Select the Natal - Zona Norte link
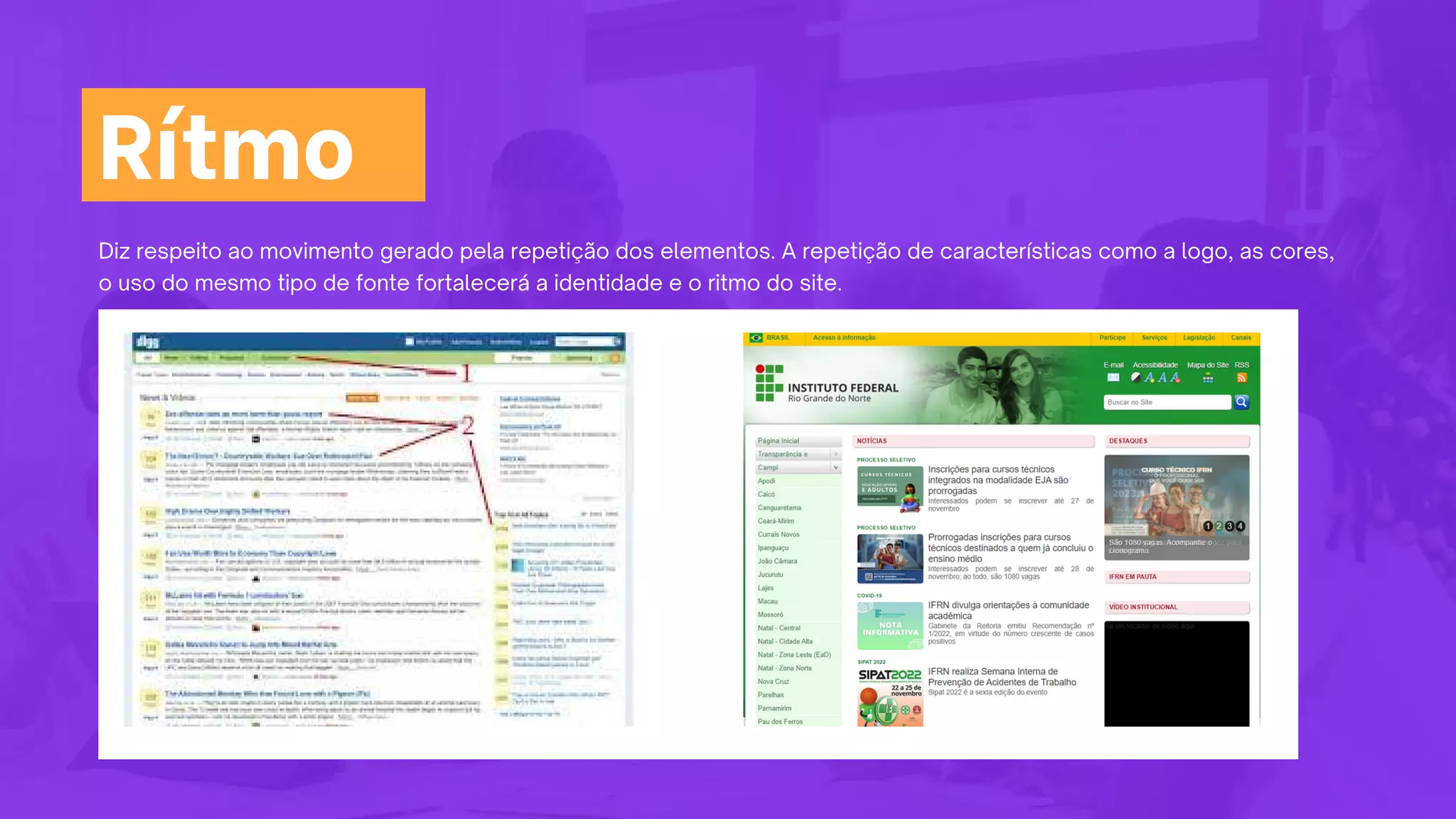The width and height of the screenshot is (1456, 819). coord(784,668)
